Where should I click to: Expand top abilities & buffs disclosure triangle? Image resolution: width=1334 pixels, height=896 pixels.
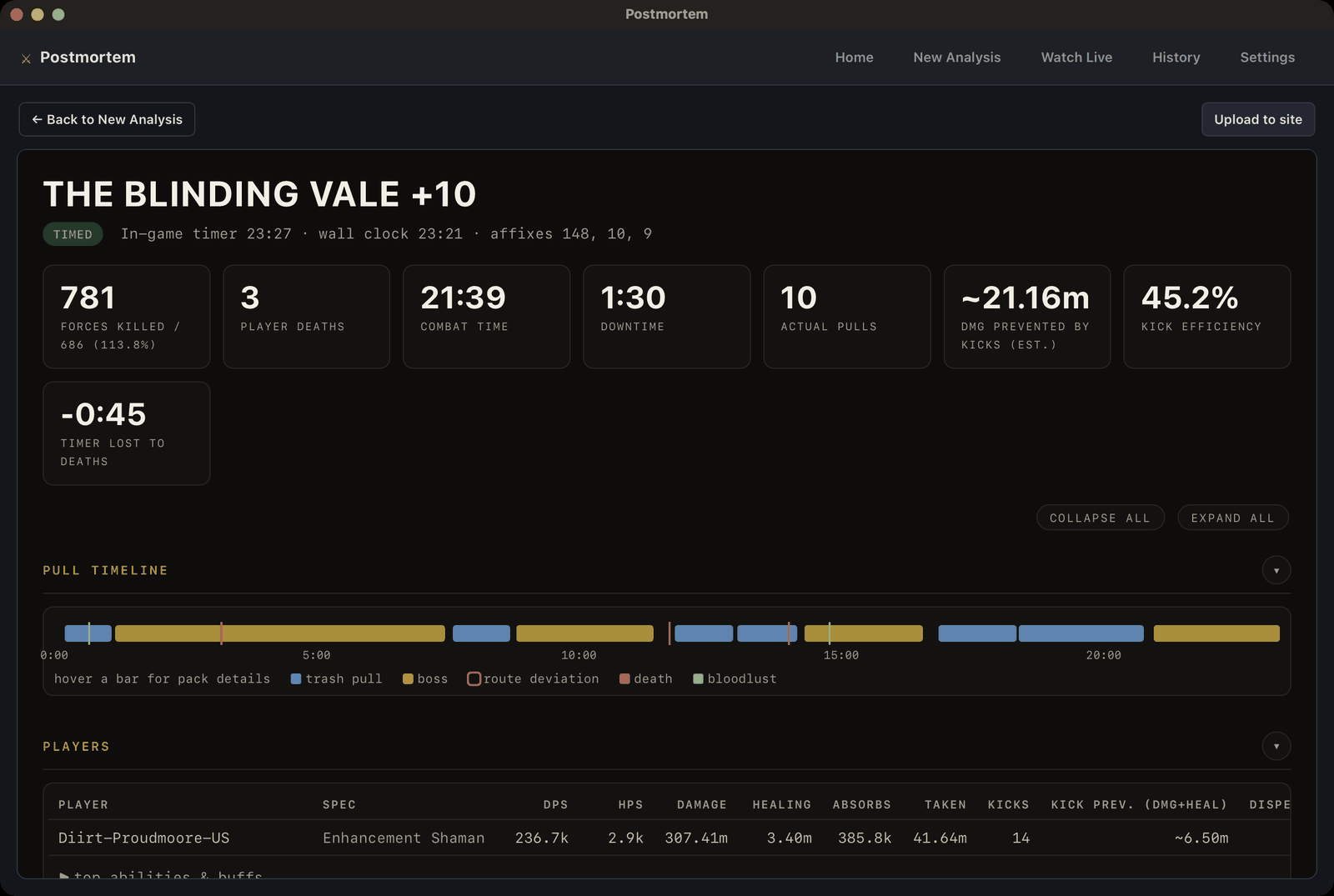[64, 876]
